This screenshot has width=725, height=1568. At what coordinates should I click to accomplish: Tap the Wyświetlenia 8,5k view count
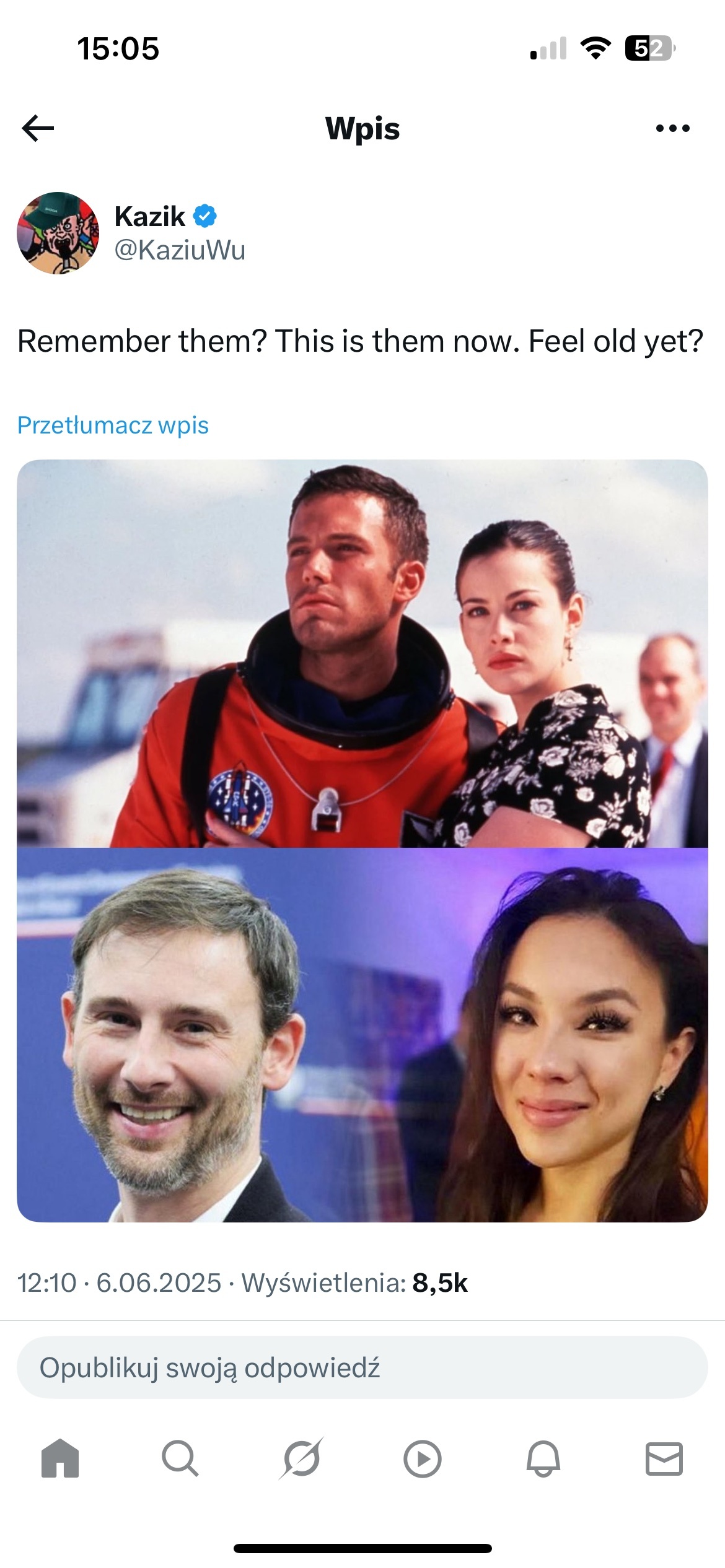354,1283
